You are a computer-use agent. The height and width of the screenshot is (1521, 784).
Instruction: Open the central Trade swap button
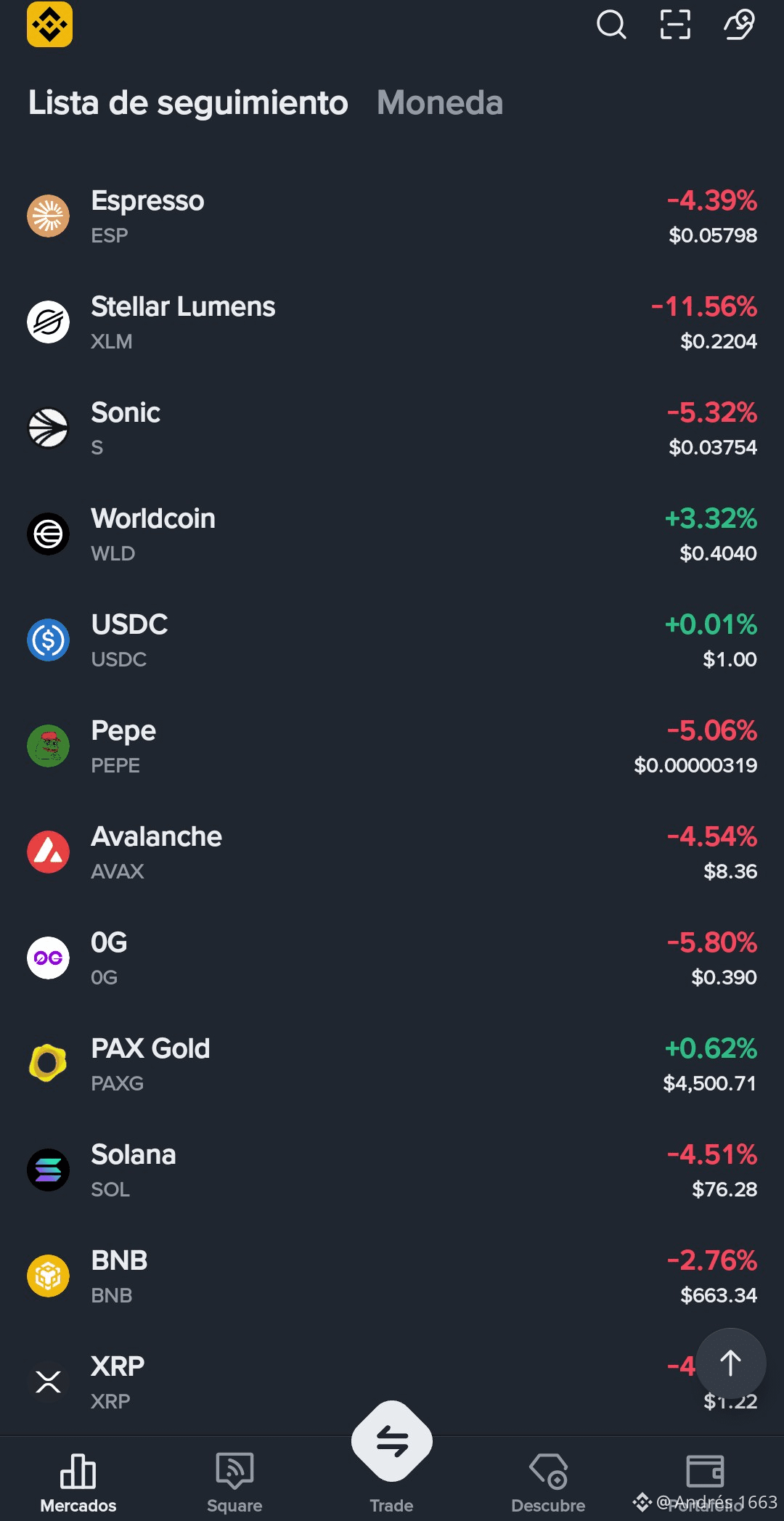click(x=392, y=1441)
